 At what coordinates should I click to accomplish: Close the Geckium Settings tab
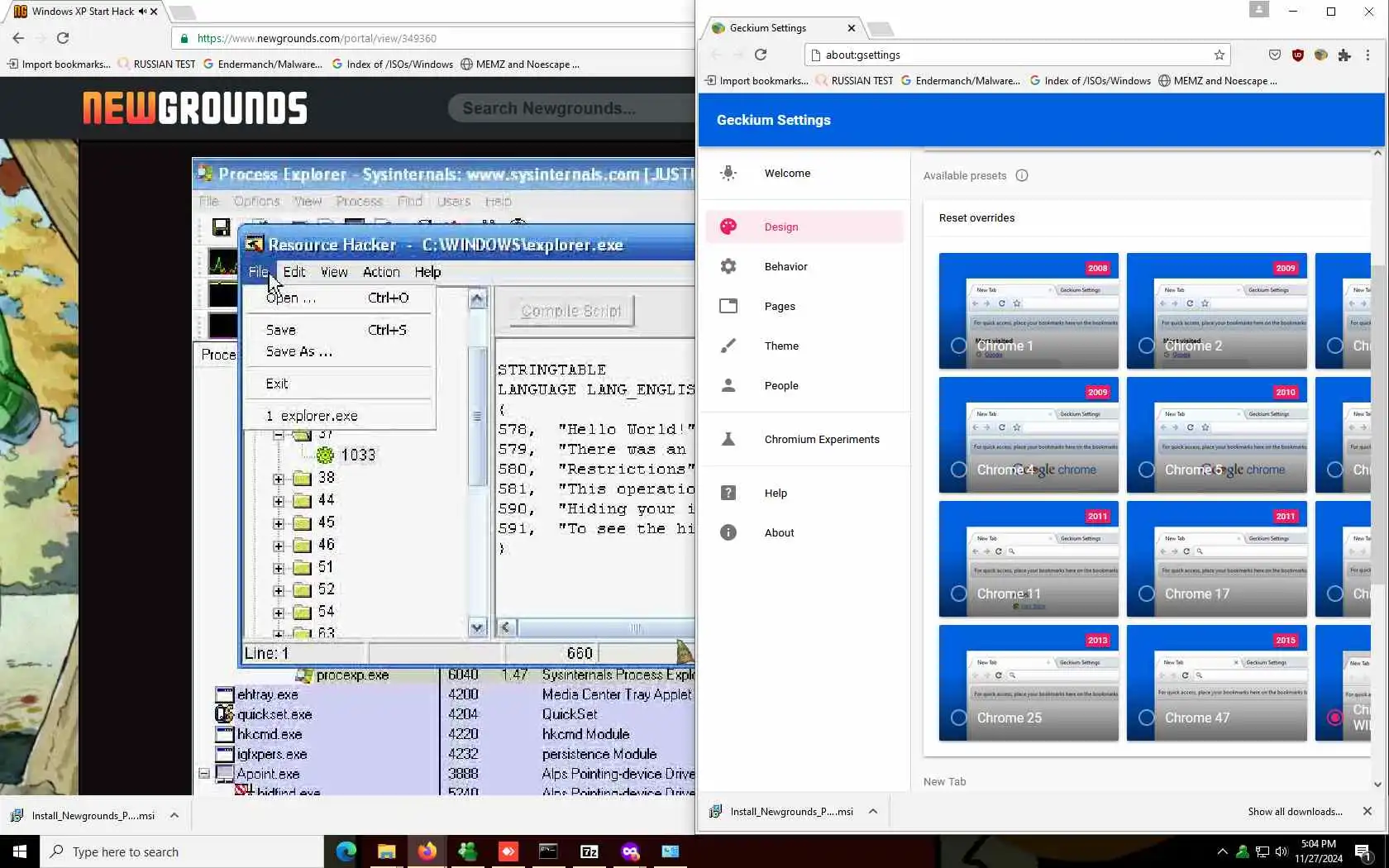click(851, 28)
